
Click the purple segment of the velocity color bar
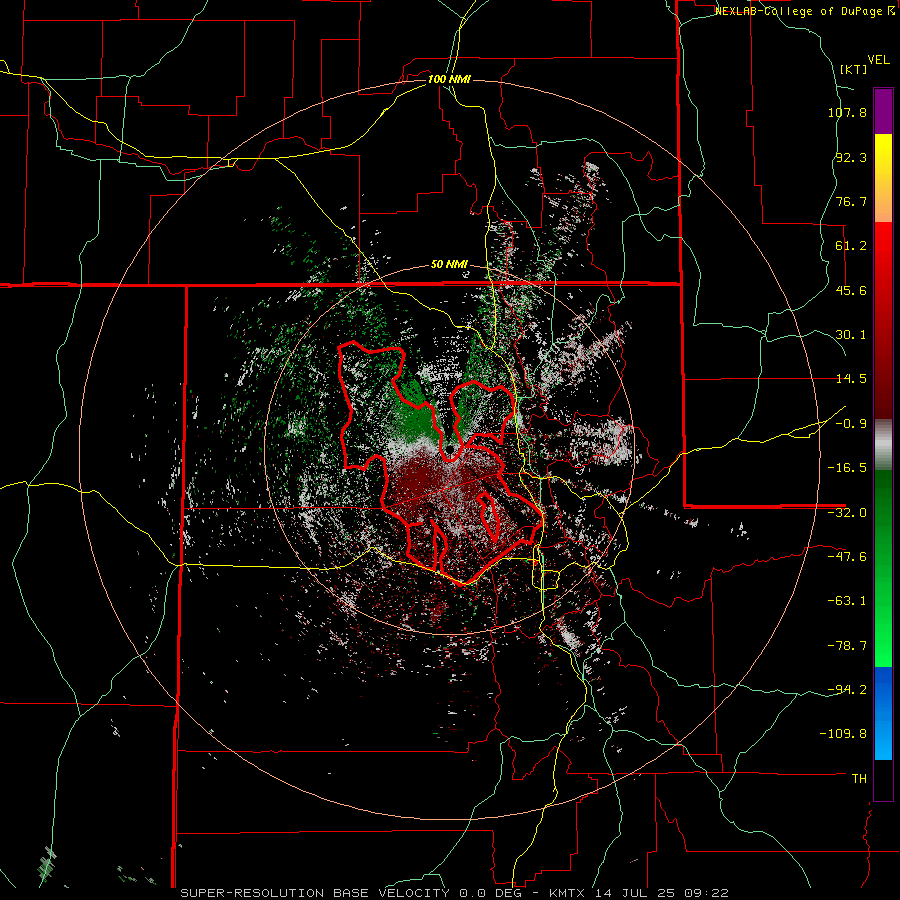[883, 111]
